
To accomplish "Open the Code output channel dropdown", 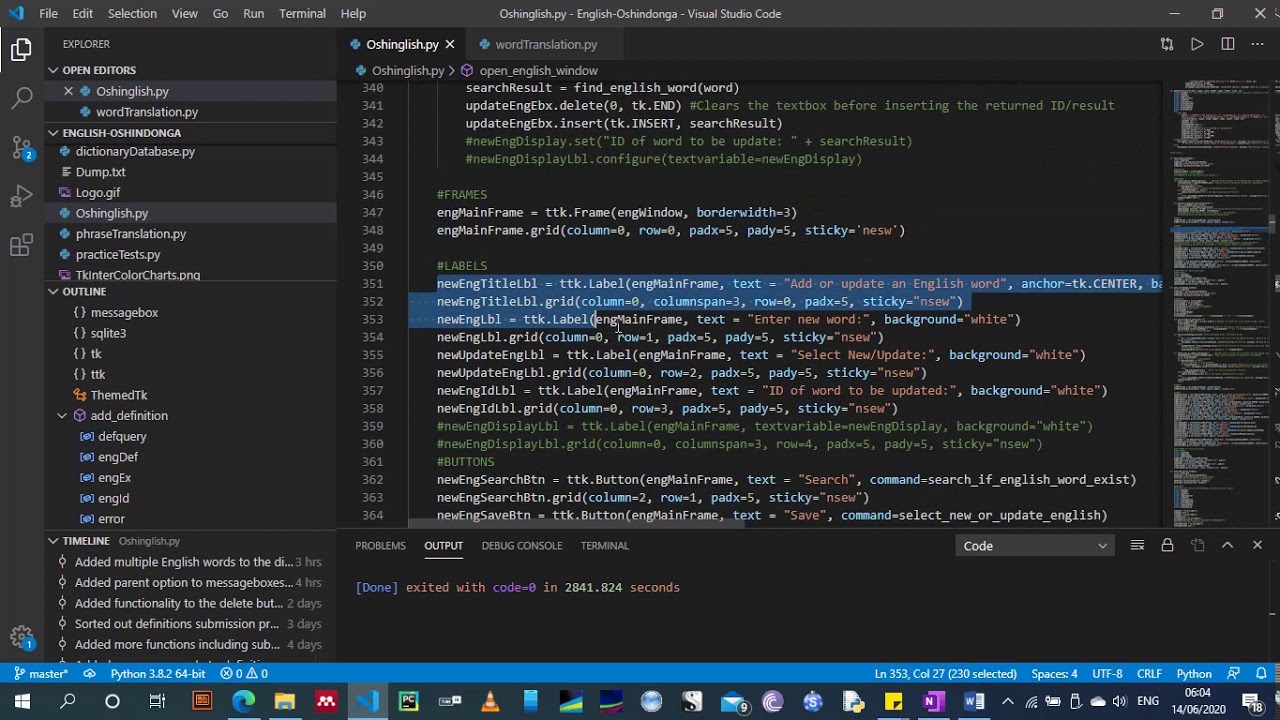I will pyautogui.click(x=1035, y=546).
